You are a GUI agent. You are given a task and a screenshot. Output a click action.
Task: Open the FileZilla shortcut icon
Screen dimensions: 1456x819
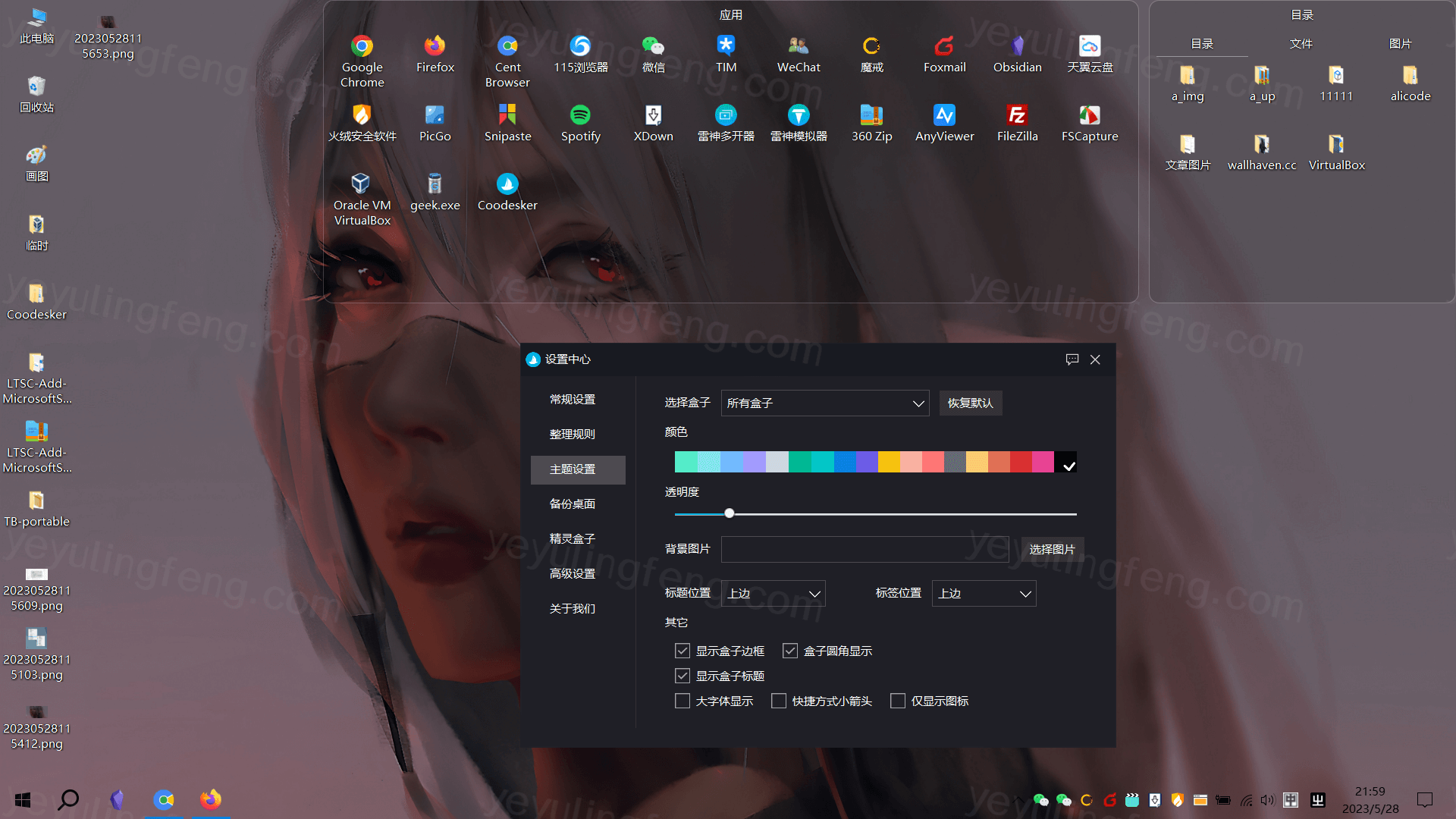(x=1017, y=116)
